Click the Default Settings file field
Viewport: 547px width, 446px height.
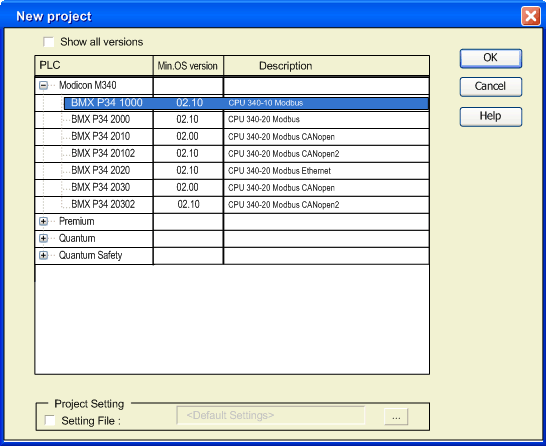click(271, 415)
